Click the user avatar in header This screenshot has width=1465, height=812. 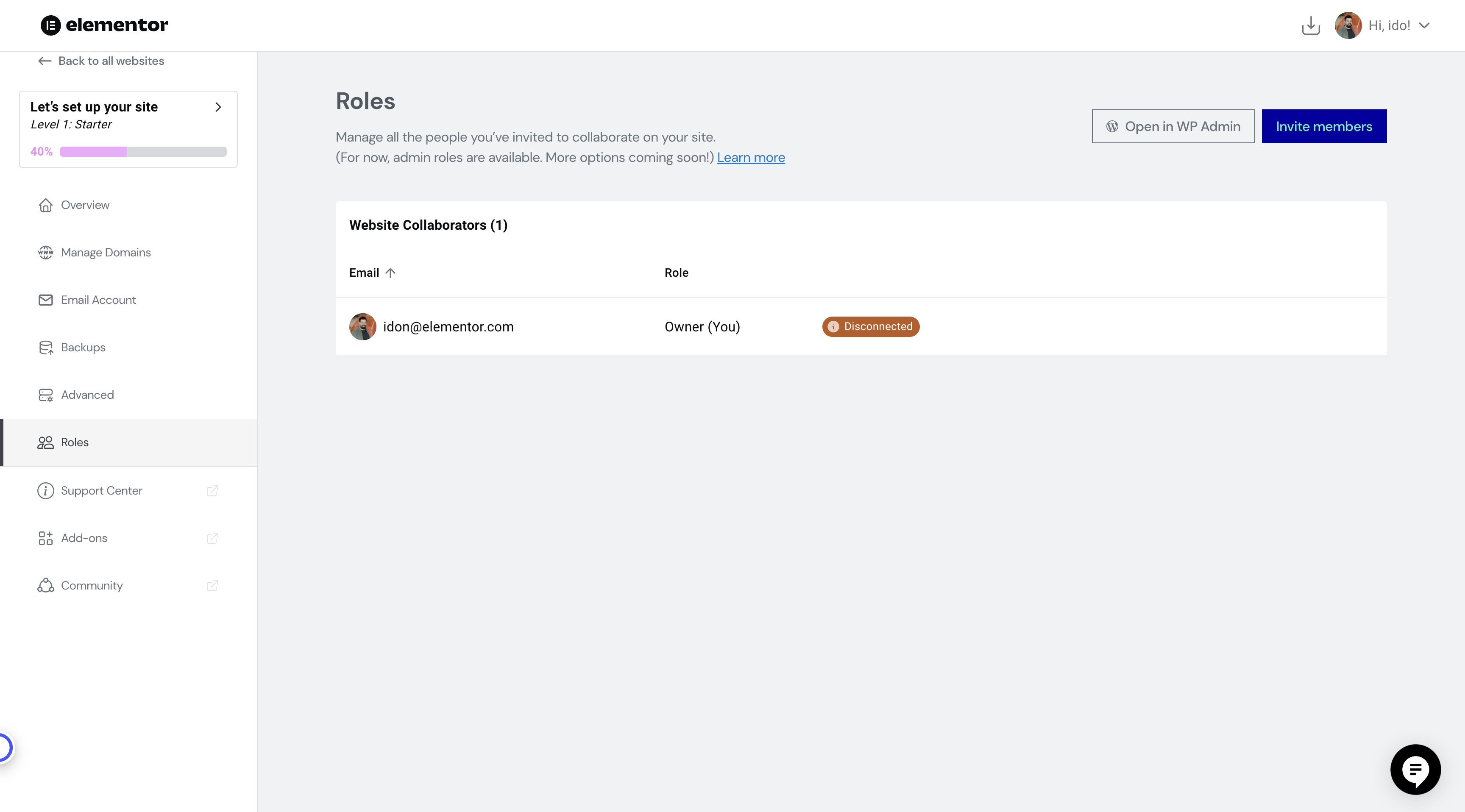click(x=1348, y=25)
